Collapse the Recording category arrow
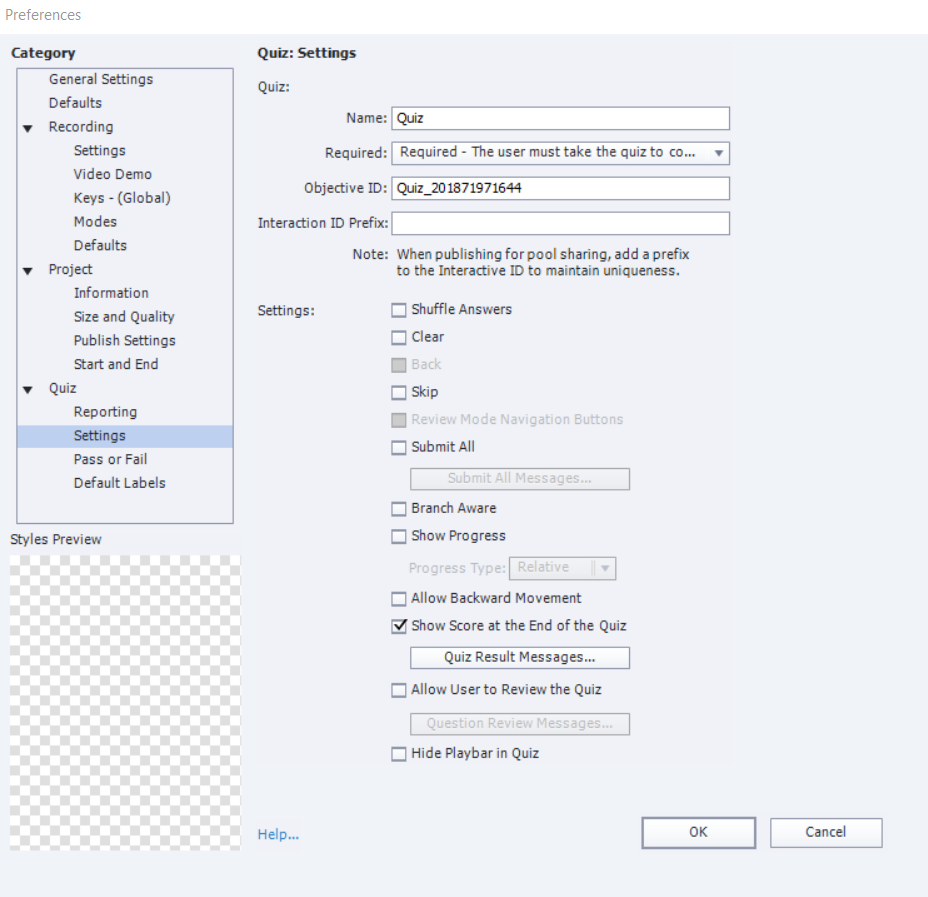This screenshot has width=928, height=897. (x=28, y=128)
